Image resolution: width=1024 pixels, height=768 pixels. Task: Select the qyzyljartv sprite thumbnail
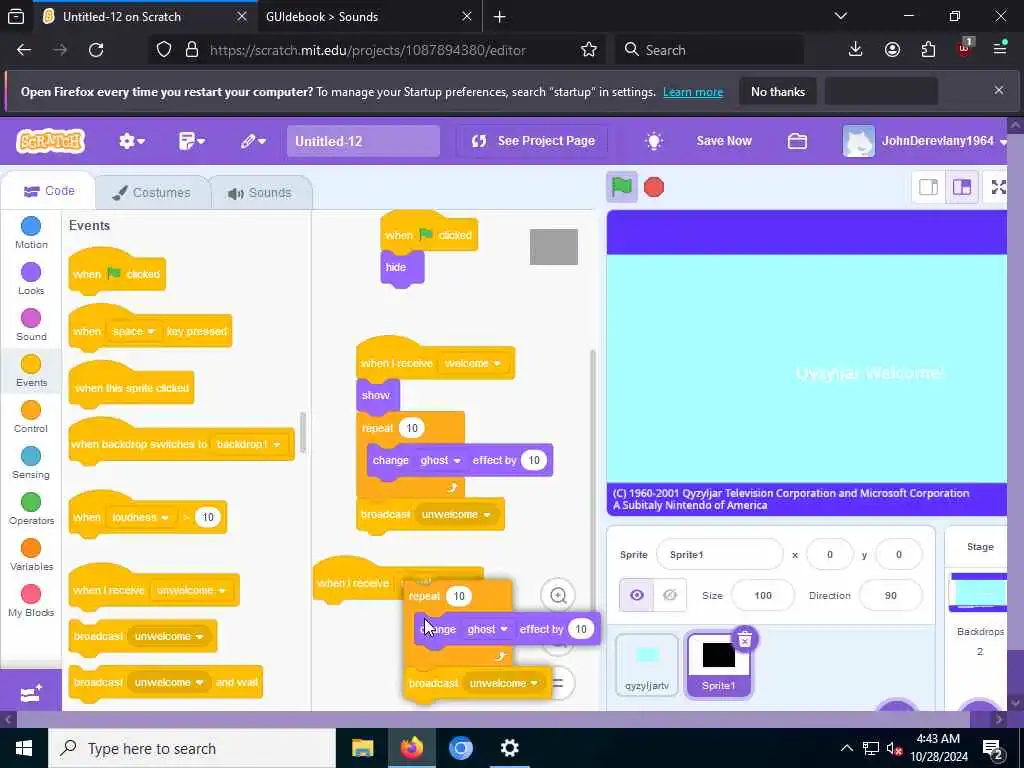(x=647, y=664)
